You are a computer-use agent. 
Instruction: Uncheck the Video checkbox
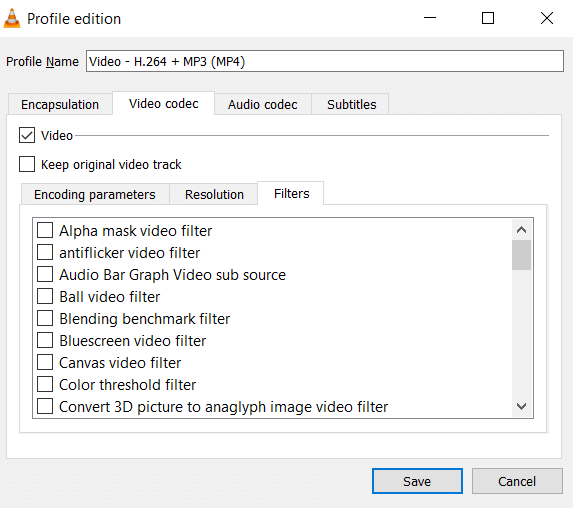click(27, 135)
